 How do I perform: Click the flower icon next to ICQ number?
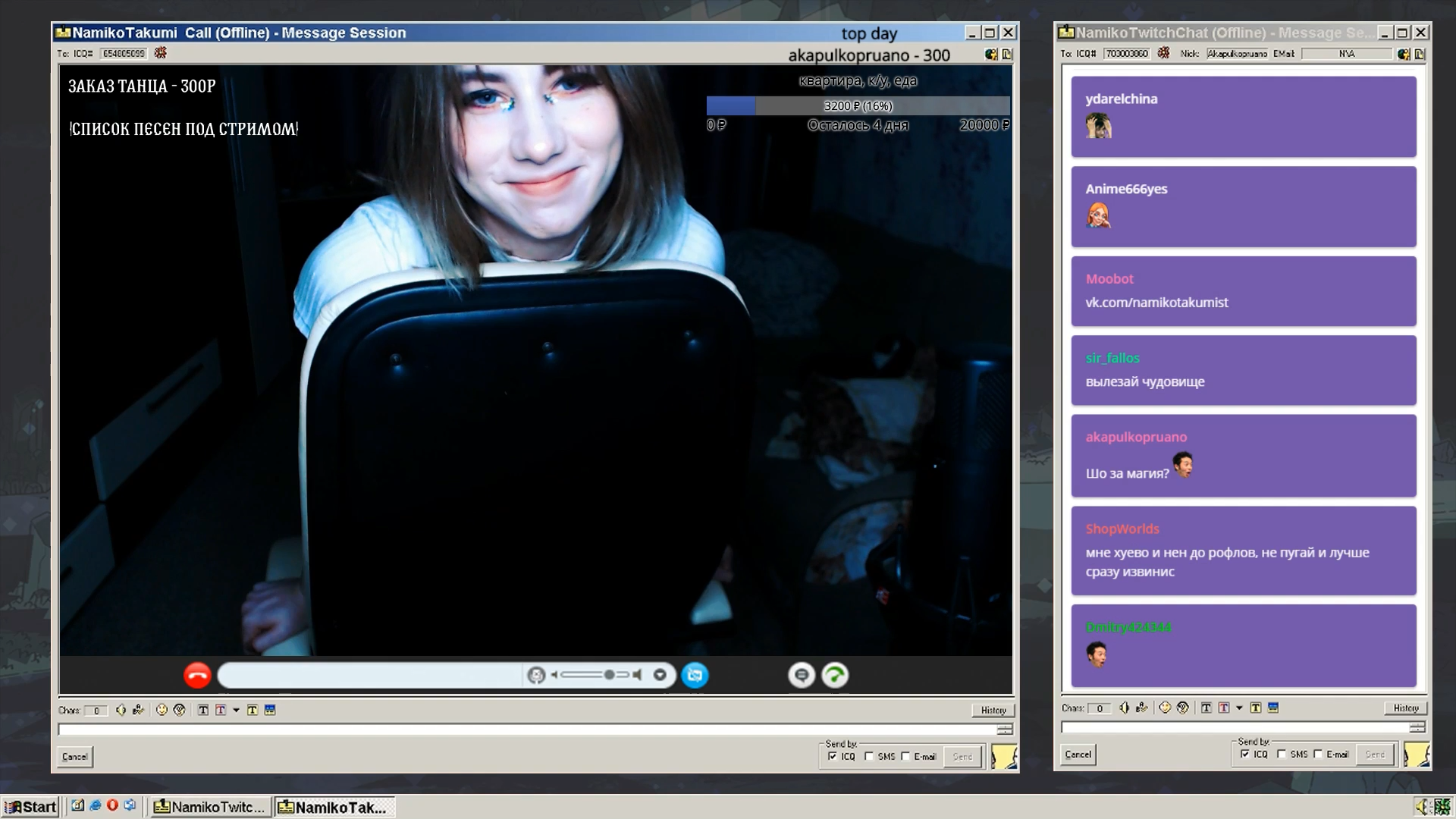pos(160,53)
